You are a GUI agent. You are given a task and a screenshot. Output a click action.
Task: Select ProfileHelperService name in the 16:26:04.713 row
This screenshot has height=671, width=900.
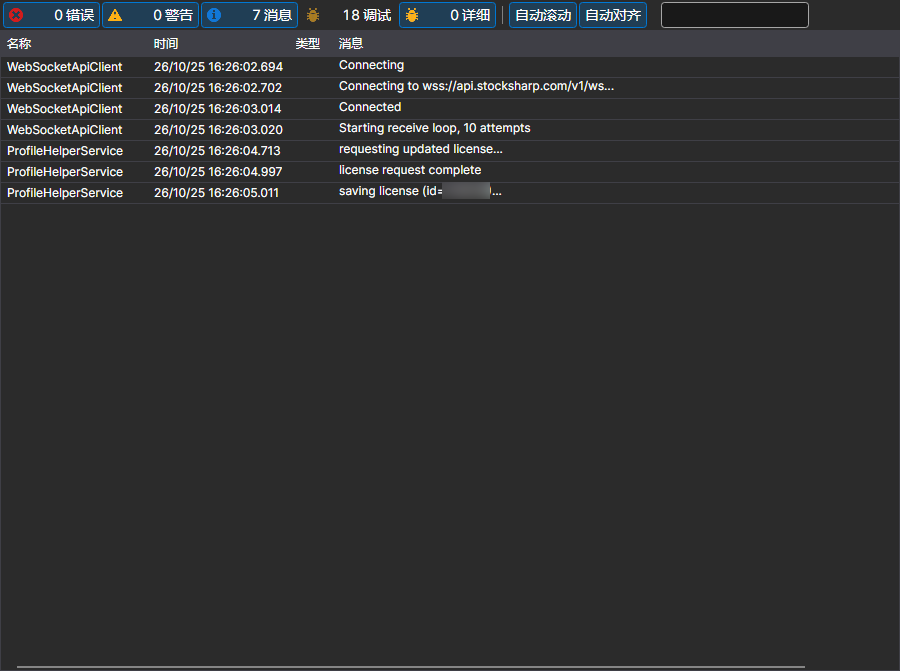point(65,151)
